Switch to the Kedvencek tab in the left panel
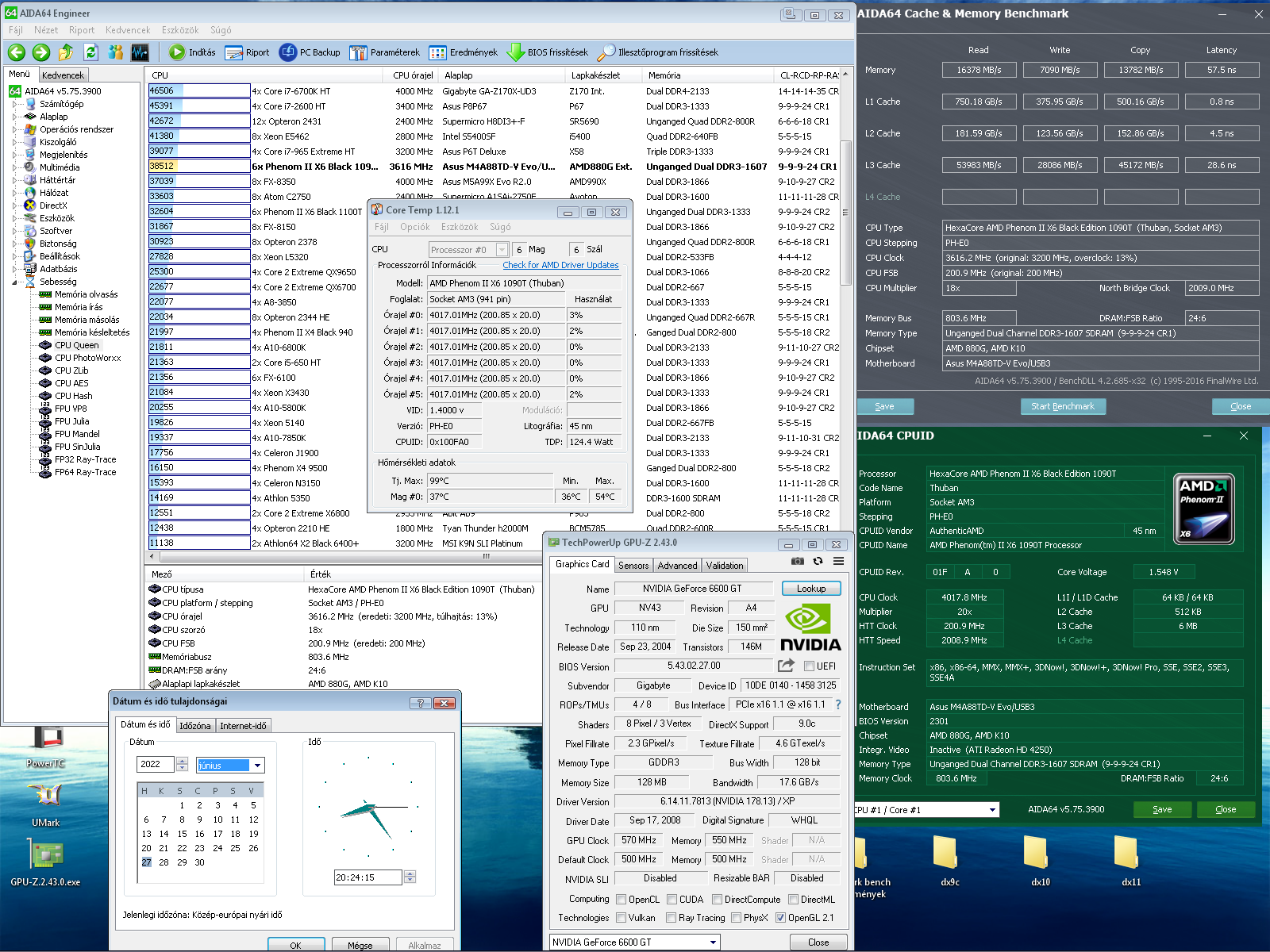Image resolution: width=1270 pixels, height=952 pixels. (x=63, y=75)
